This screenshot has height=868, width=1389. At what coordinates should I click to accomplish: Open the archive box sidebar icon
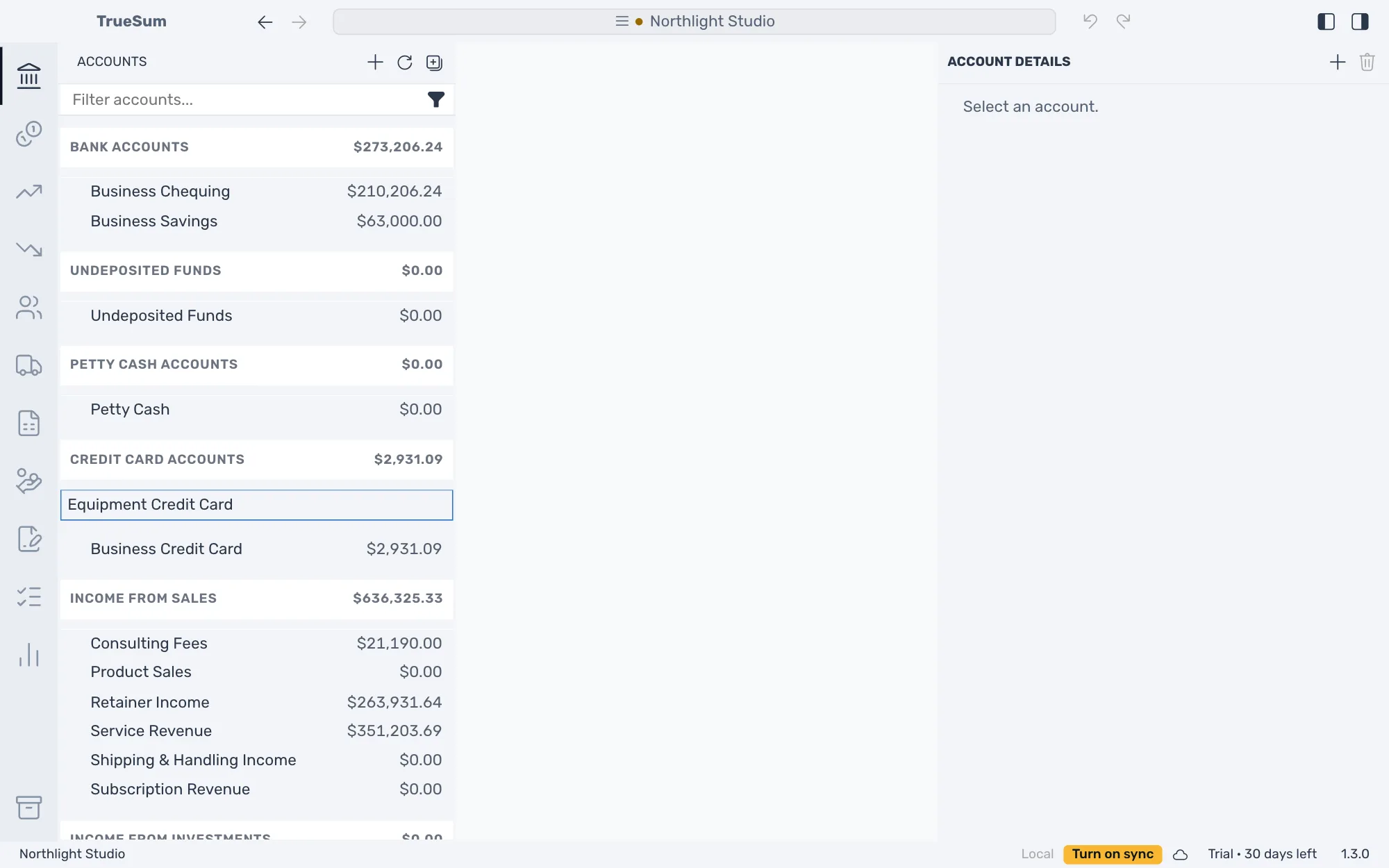click(x=28, y=808)
